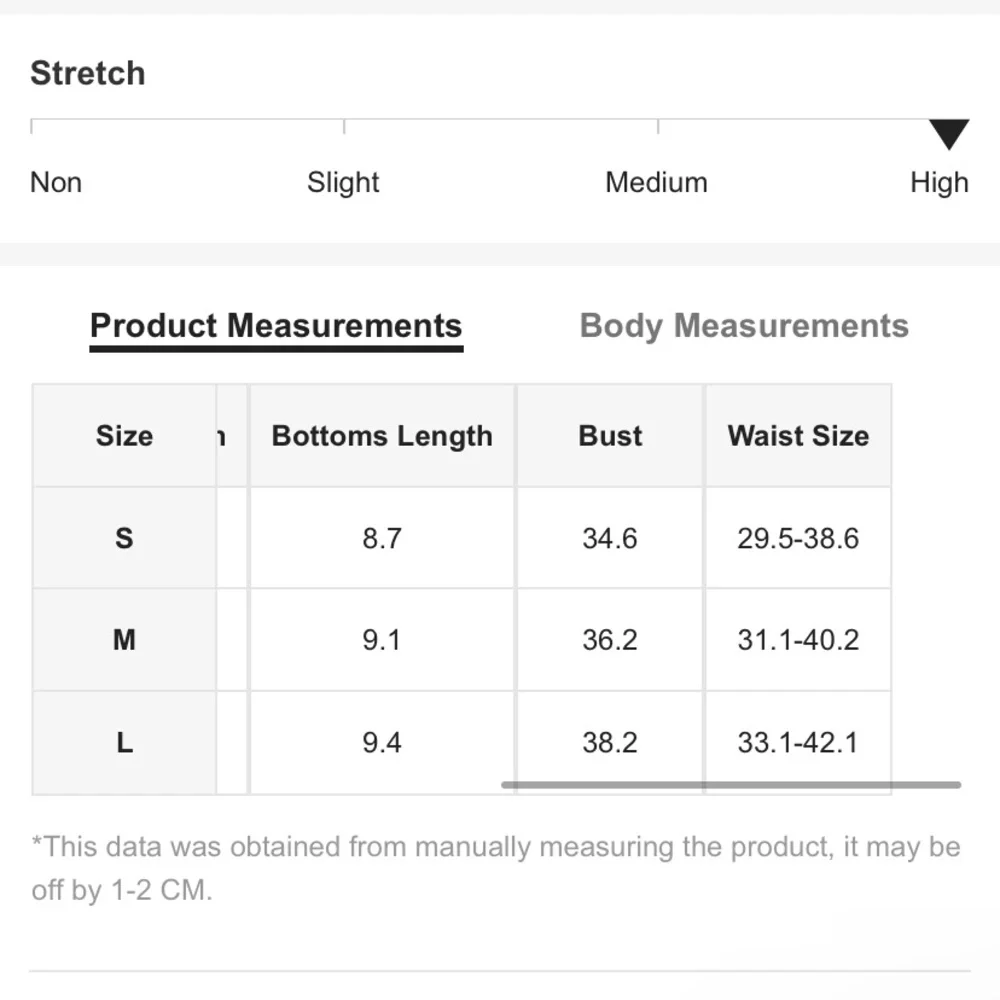Click the Bust column header
This screenshot has width=1000, height=1000.
click(x=610, y=436)
